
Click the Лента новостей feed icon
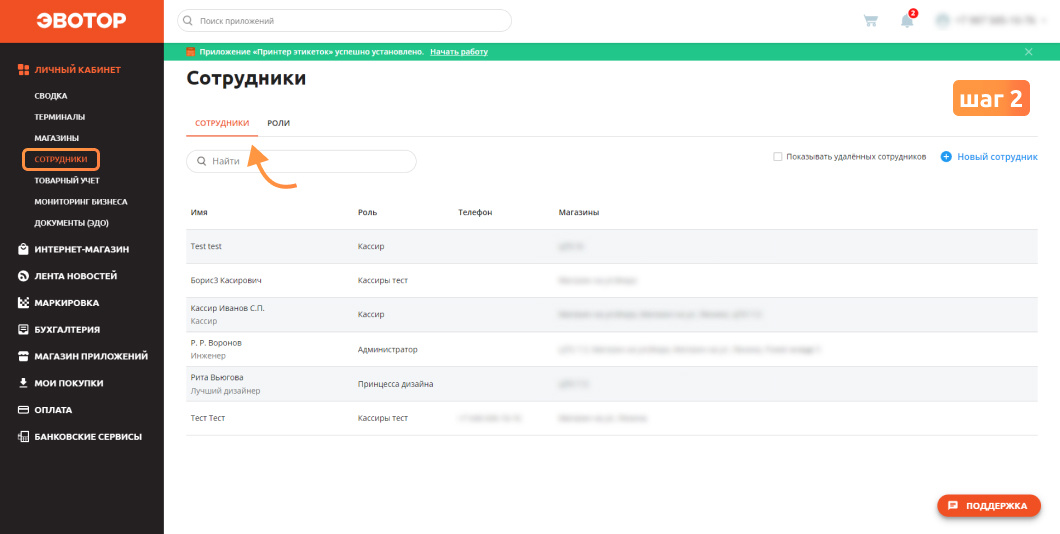[x=23, y=276]
